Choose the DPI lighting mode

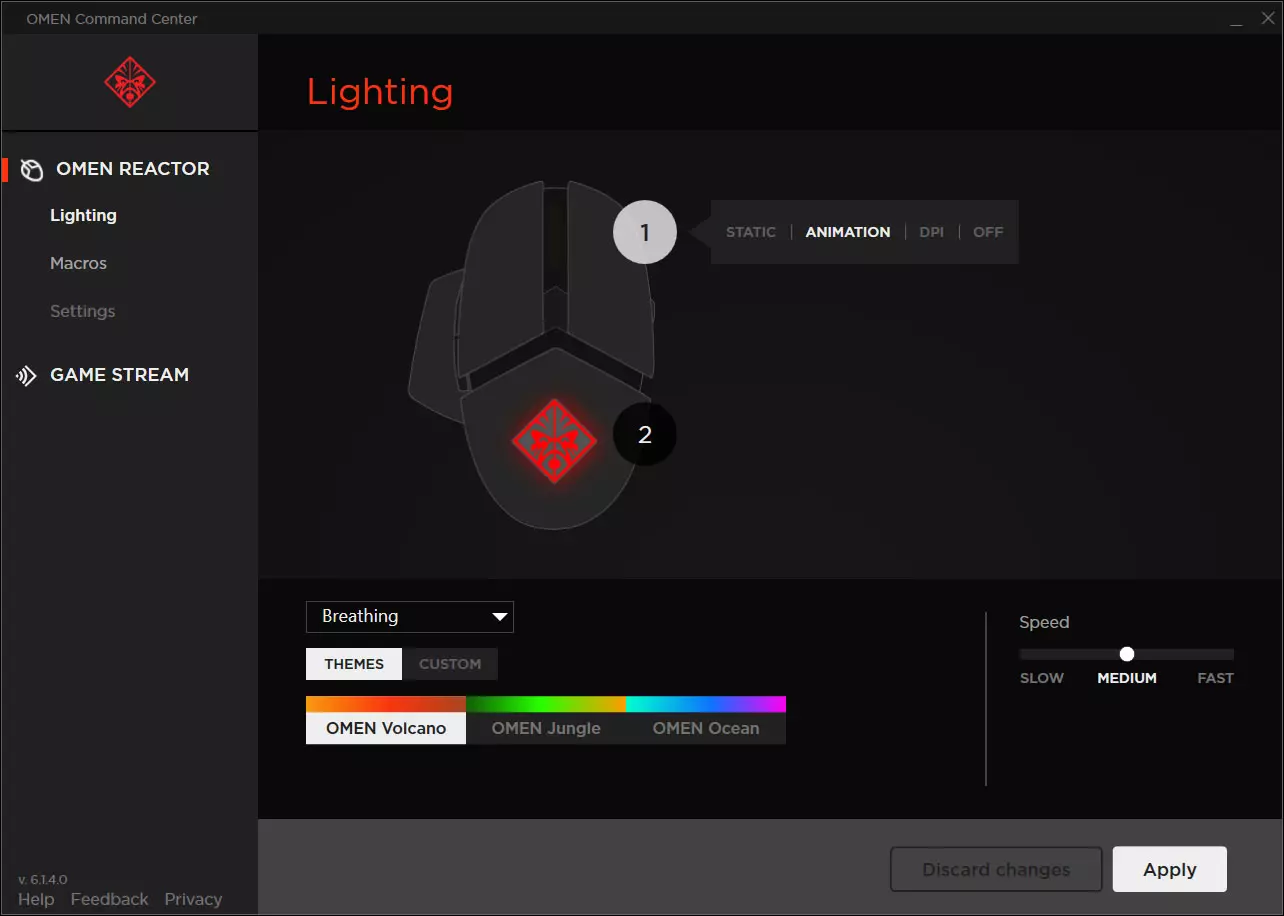tap(932, 232)
